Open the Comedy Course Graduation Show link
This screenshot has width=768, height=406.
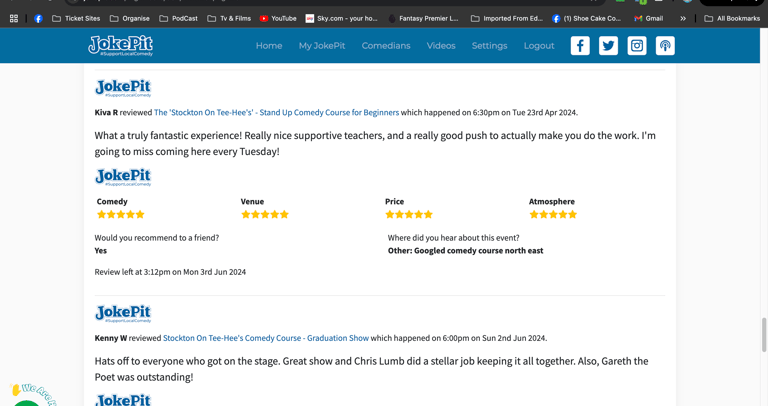click(x=265, y=338)
